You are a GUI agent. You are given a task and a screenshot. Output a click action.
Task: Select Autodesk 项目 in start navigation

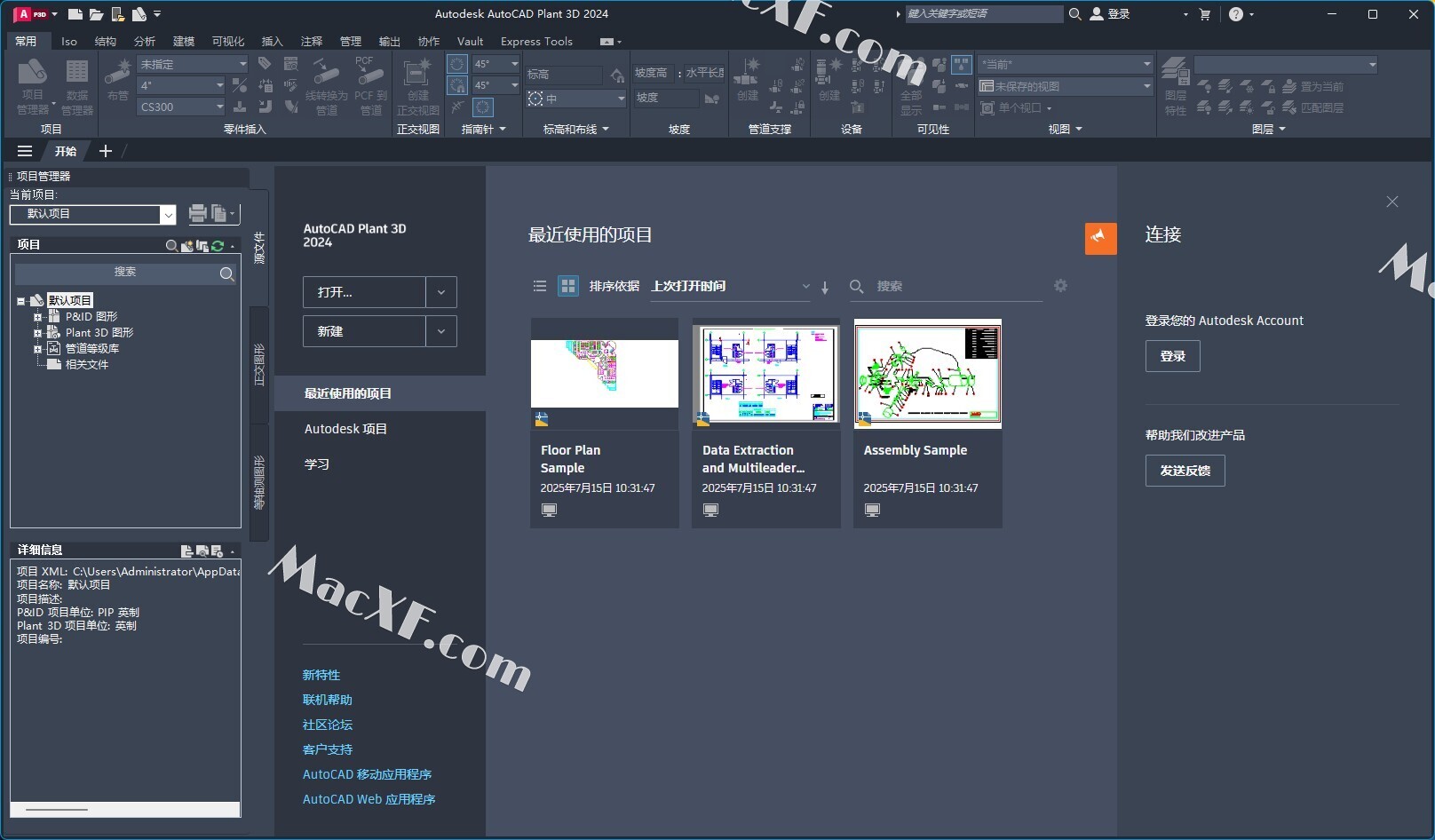pyautogui.click(x=345, y=429)
